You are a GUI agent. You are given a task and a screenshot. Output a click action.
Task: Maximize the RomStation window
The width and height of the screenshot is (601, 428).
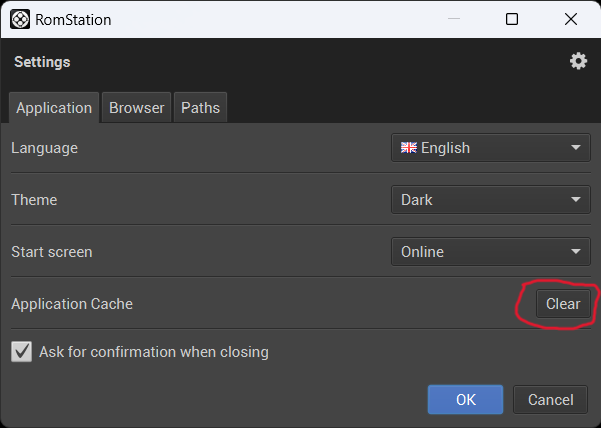[x=512, y=19]
